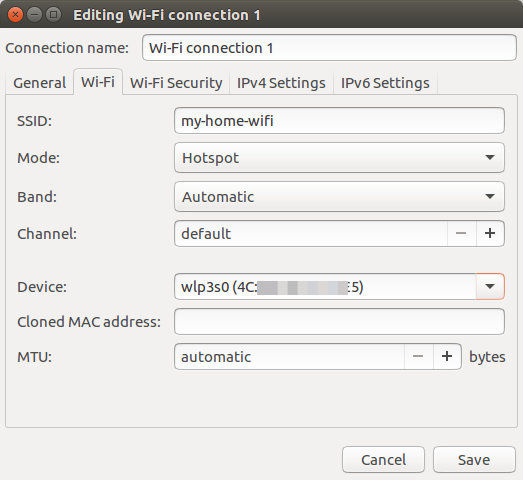Click the Connection name text field
The image size is (523, 480).
pos(330,48)
